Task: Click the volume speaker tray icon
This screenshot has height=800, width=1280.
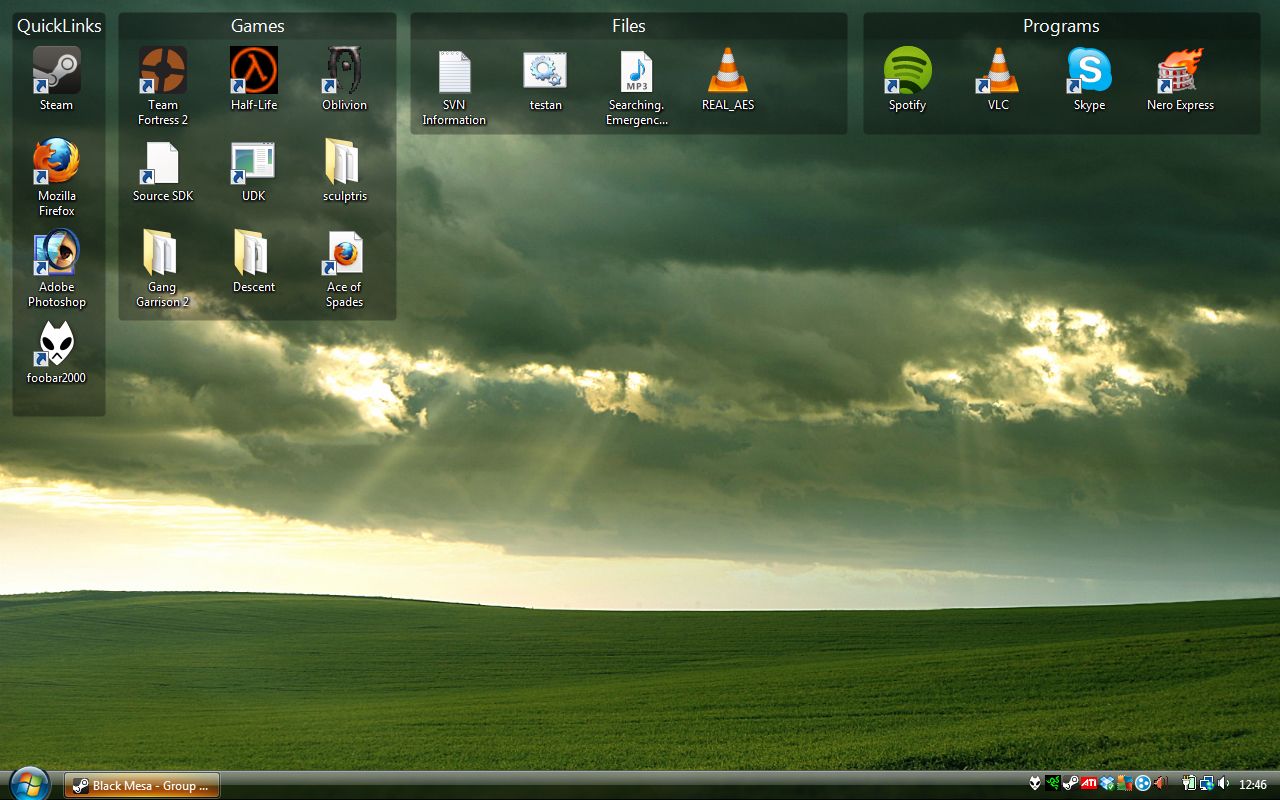Action: click(1224, 784)
